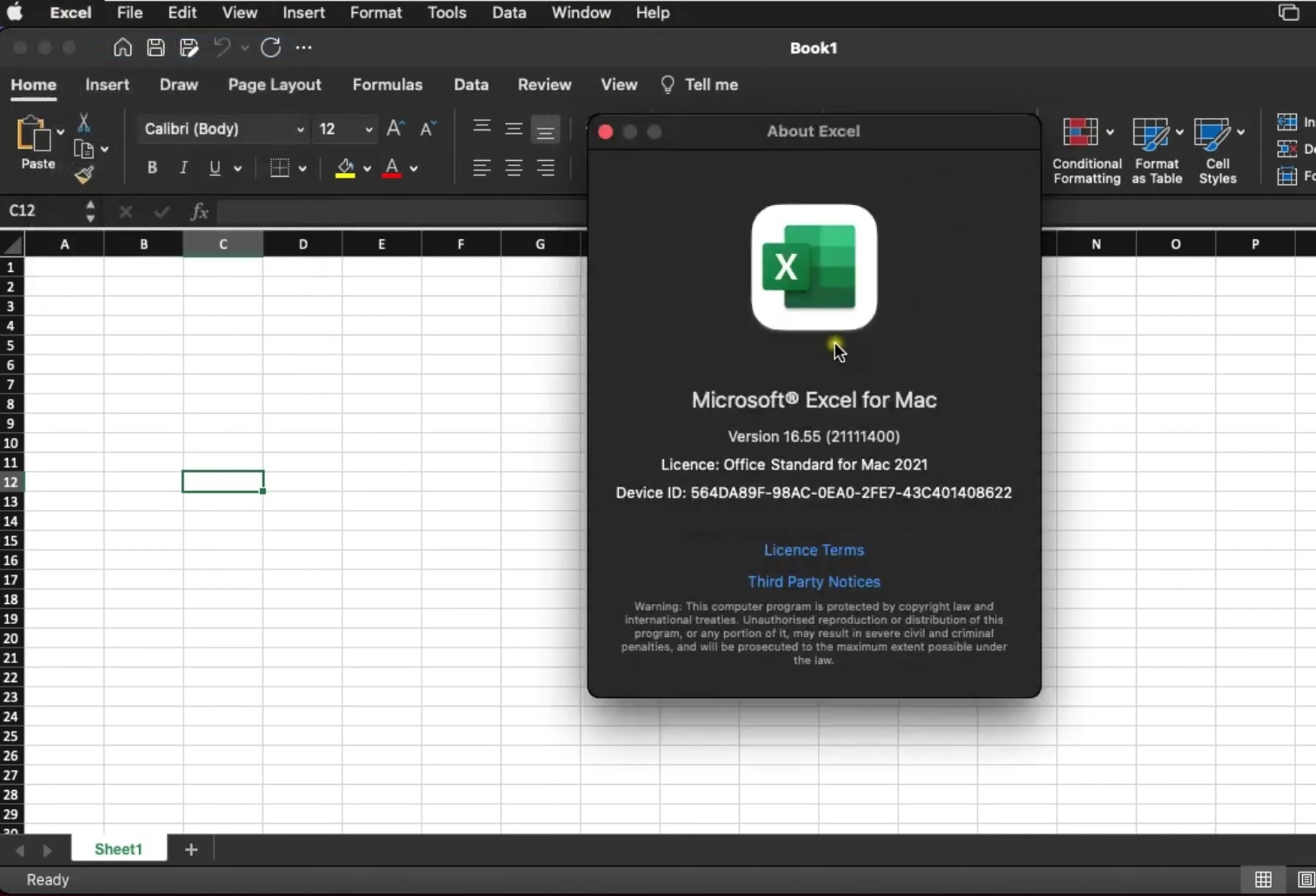Expand the Paste options arrow

[60, 132]
